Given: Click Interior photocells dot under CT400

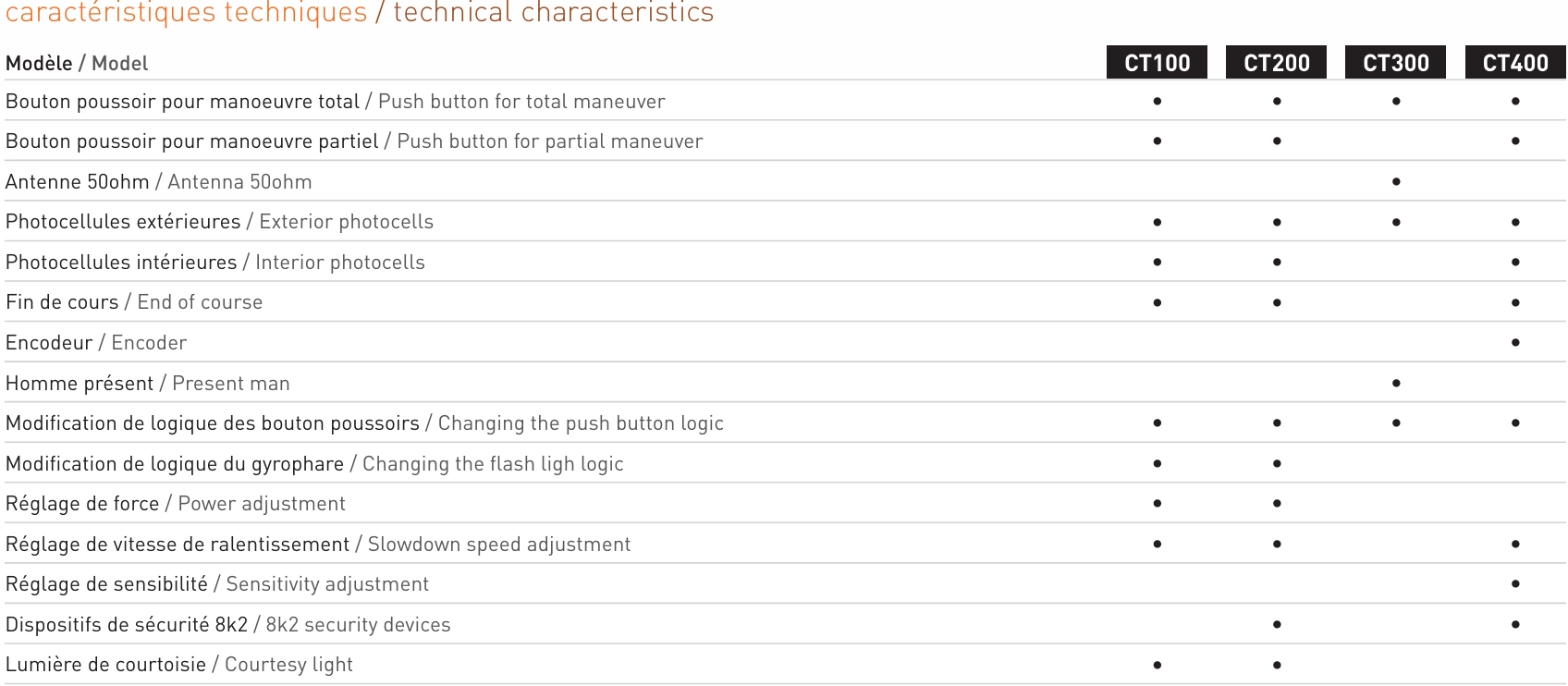Looking at the screenshot, I should (1515, 263).
